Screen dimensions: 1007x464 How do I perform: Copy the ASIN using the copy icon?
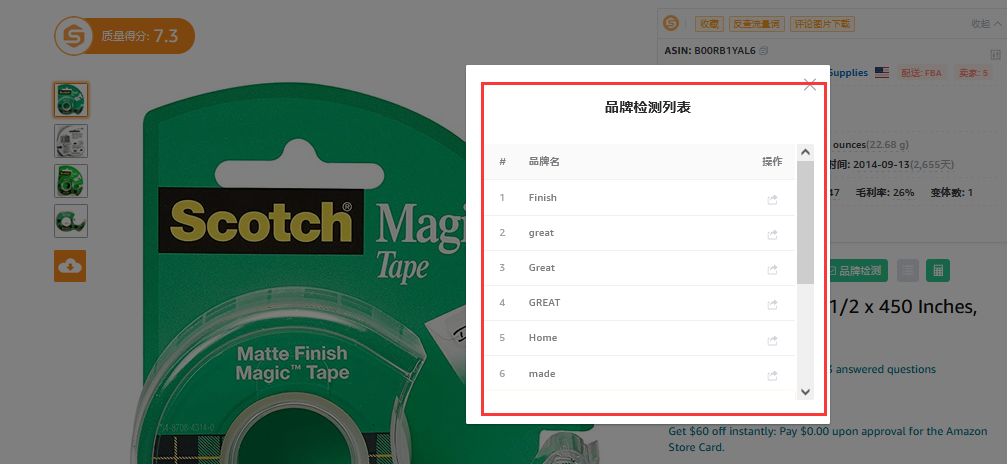click(x=764, y=50)
